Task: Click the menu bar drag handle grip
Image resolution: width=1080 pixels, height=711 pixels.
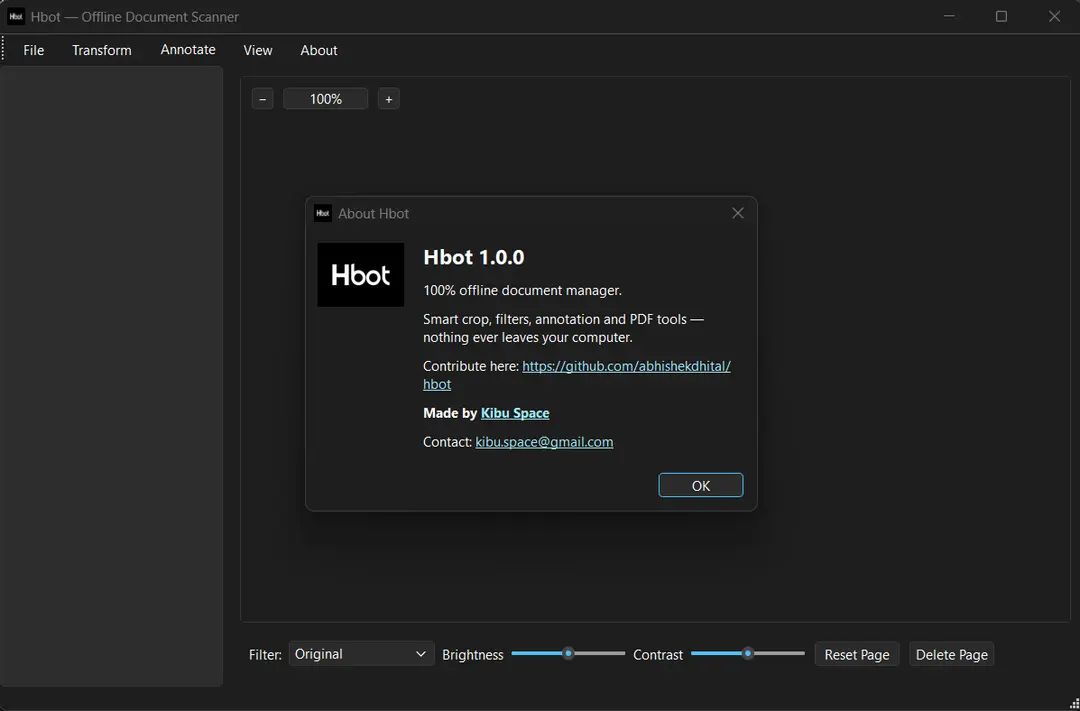Action: pos(3,49)
